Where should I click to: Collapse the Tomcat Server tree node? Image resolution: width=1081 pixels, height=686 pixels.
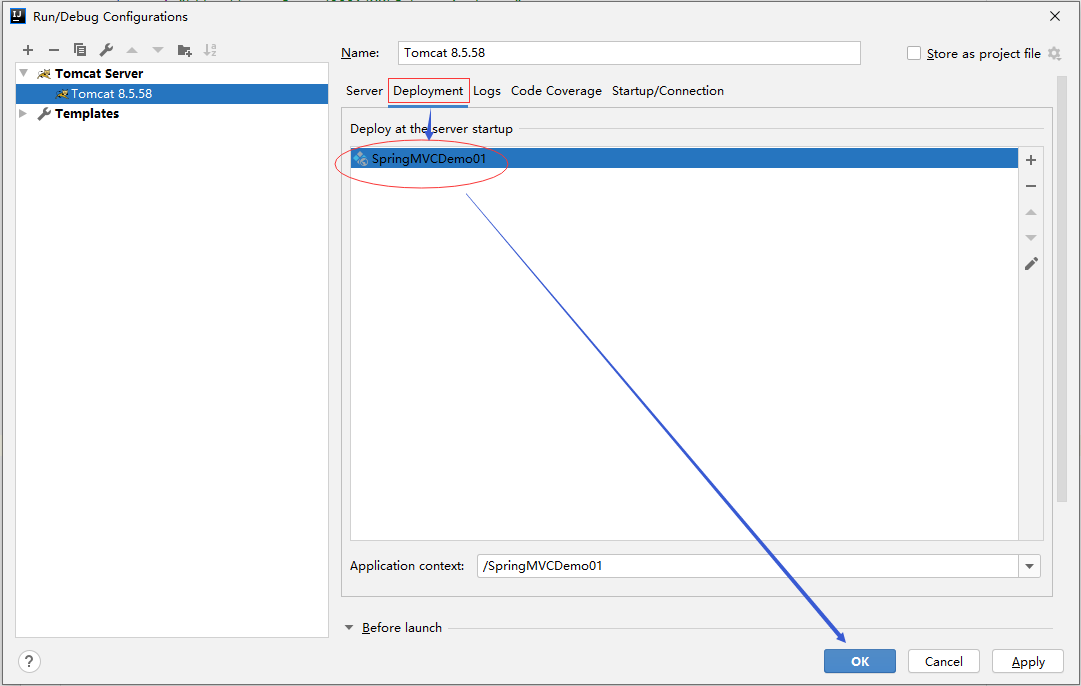pyautogui.click(x=24, y=73)
